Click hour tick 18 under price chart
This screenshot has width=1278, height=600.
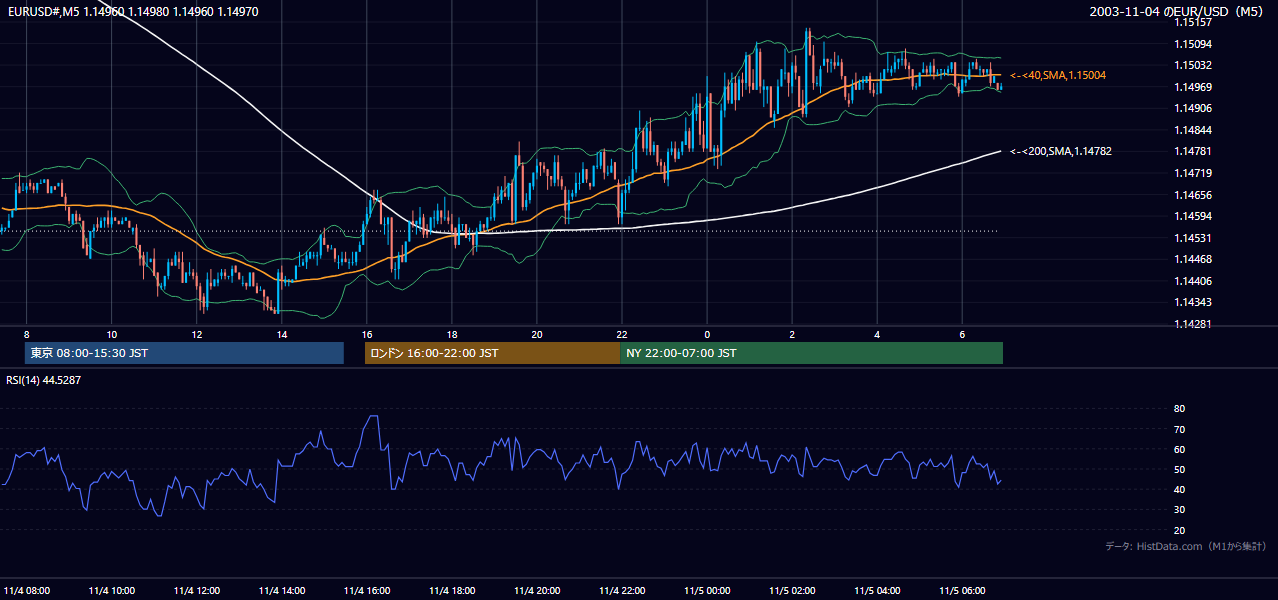[452, 334]
